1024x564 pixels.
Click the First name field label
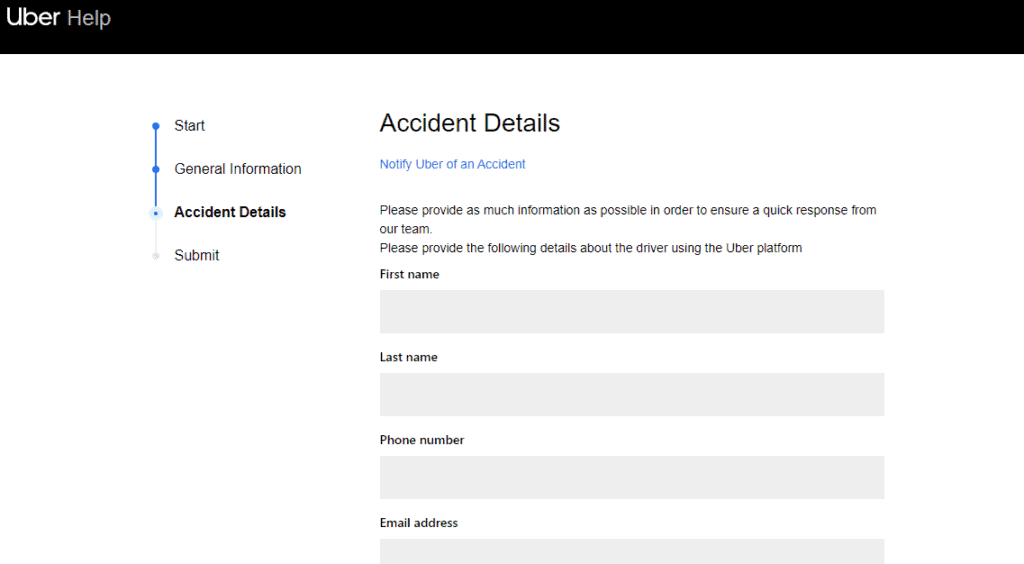coord(409,274)
